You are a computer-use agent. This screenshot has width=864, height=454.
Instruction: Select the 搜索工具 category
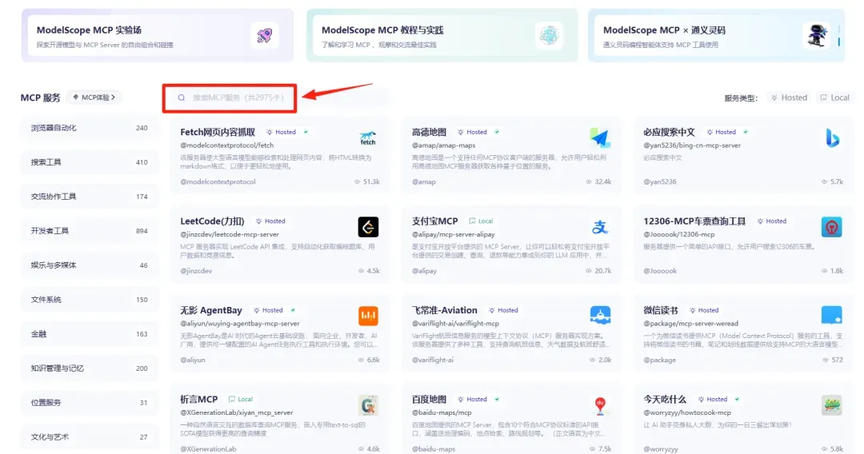point(89,163)
